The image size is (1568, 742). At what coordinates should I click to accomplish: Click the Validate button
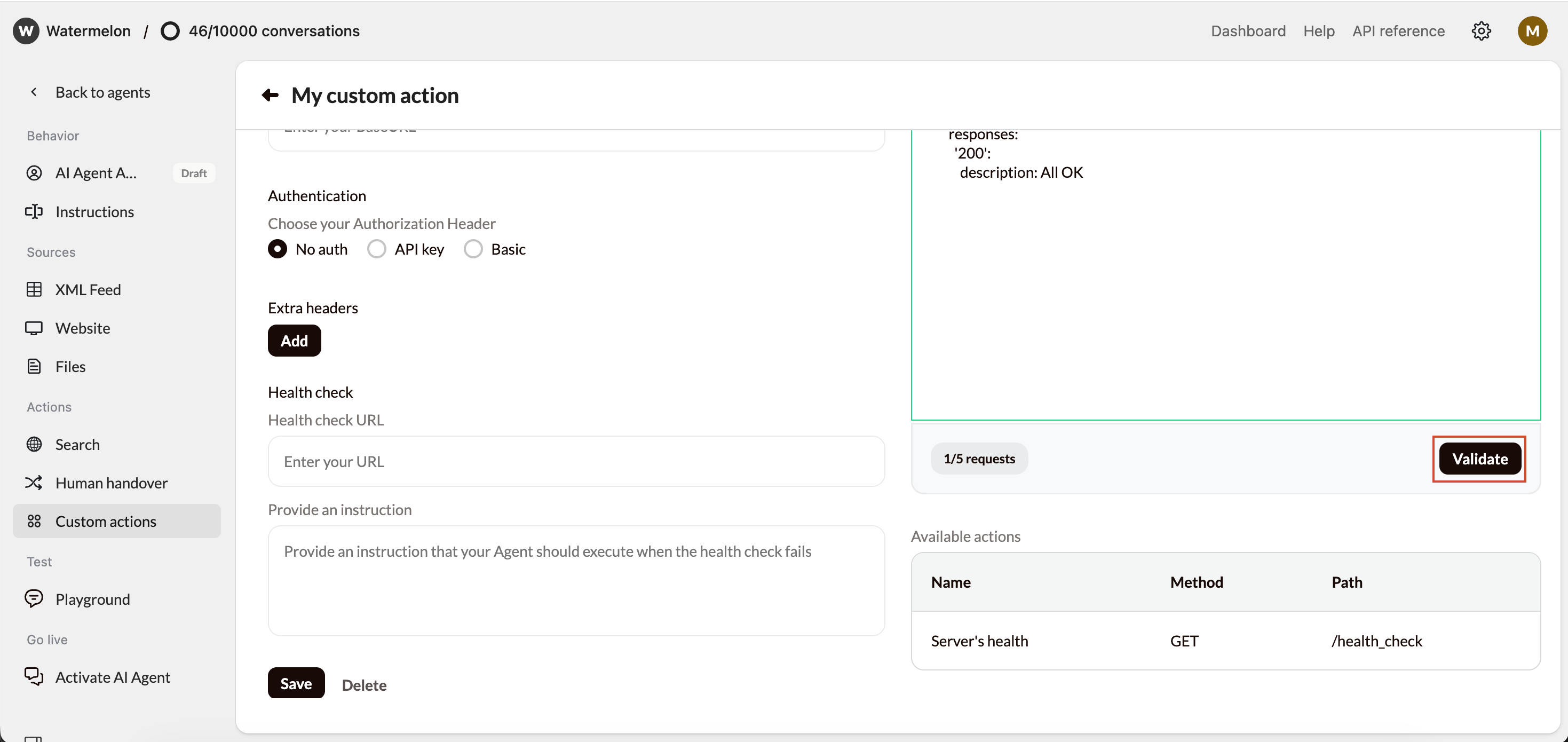1480,459
